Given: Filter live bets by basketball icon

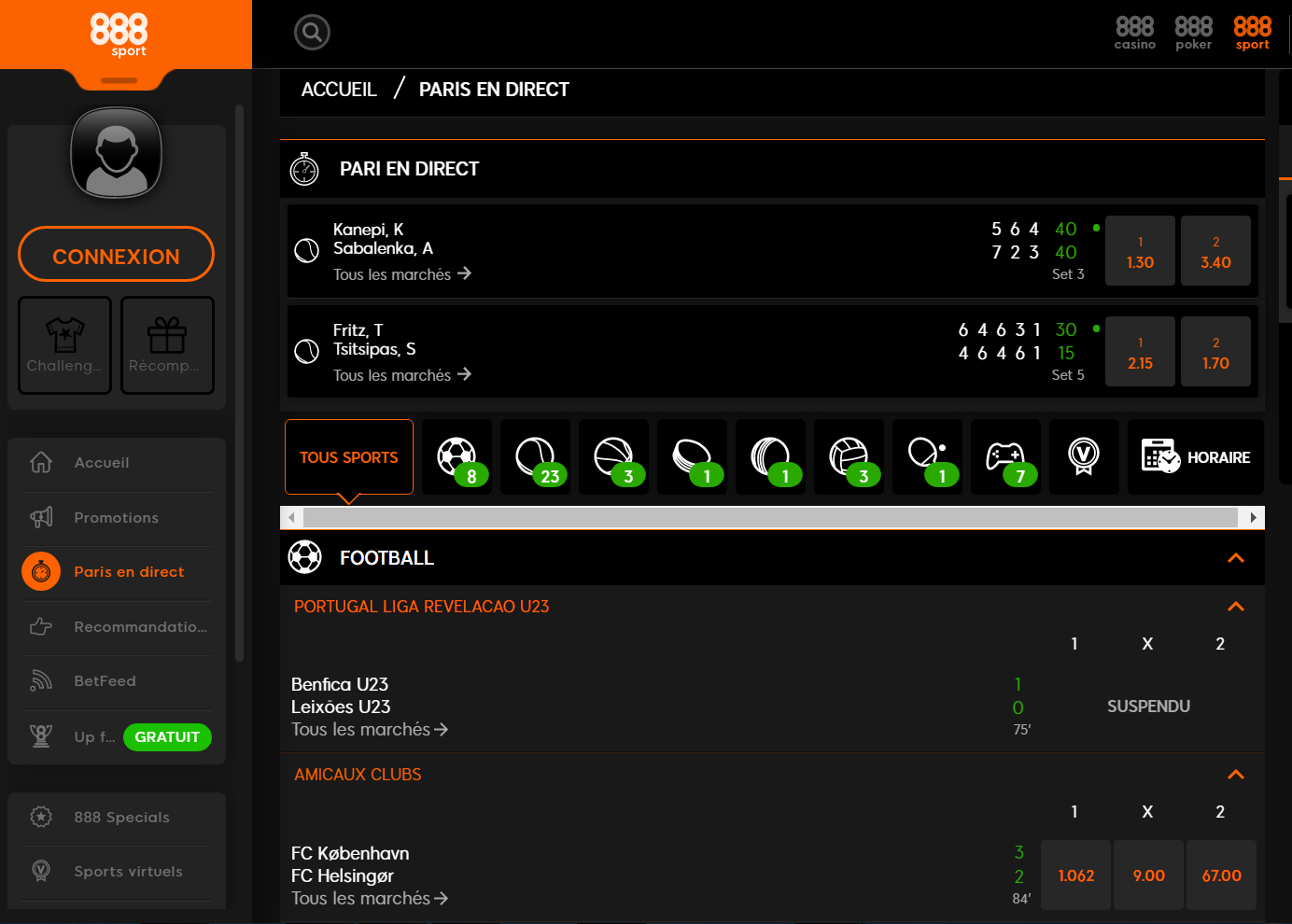Looking at the screenshot, I should click(614, 457).
